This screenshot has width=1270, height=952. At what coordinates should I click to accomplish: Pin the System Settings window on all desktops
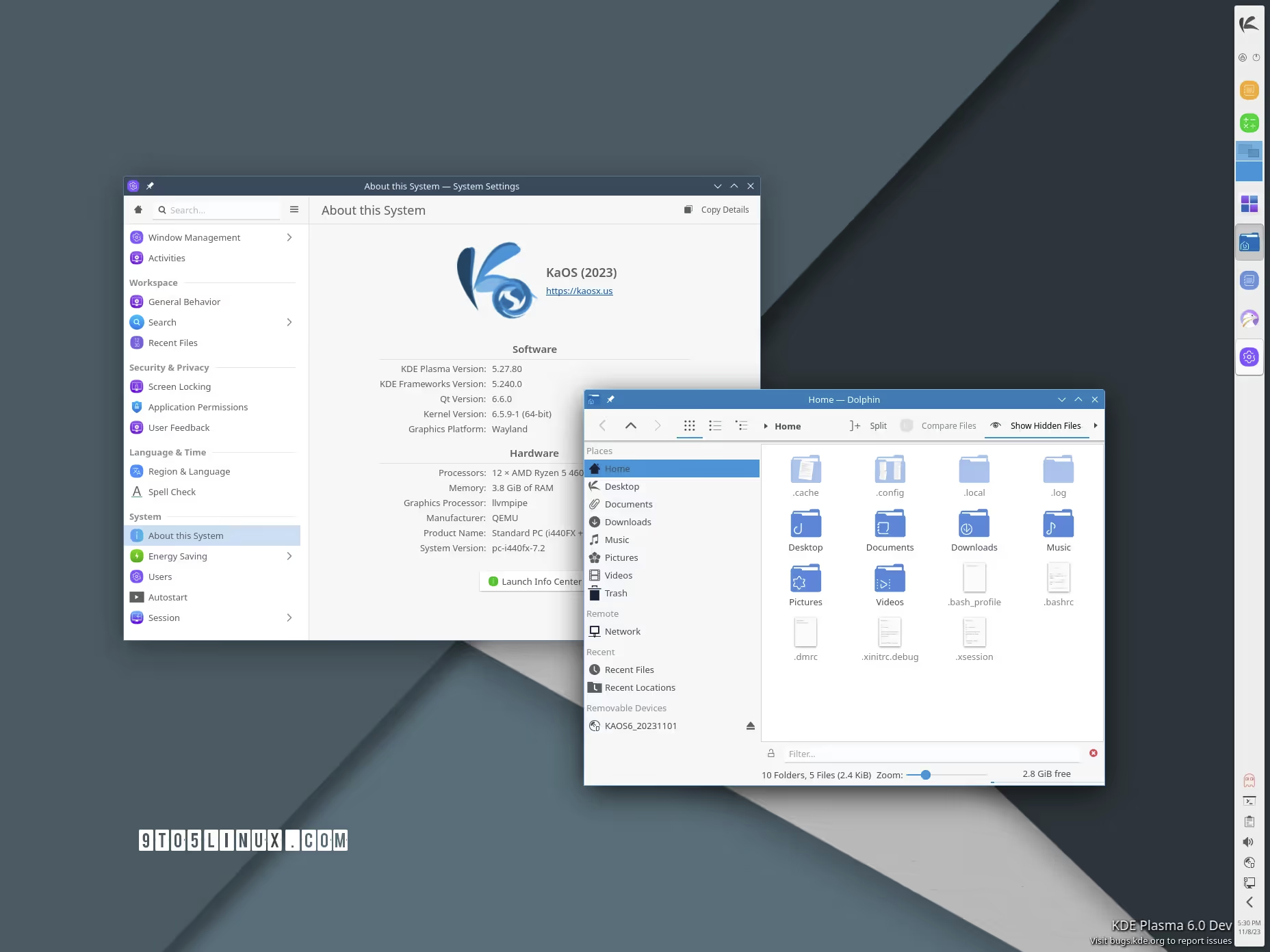tap(150, 186)
